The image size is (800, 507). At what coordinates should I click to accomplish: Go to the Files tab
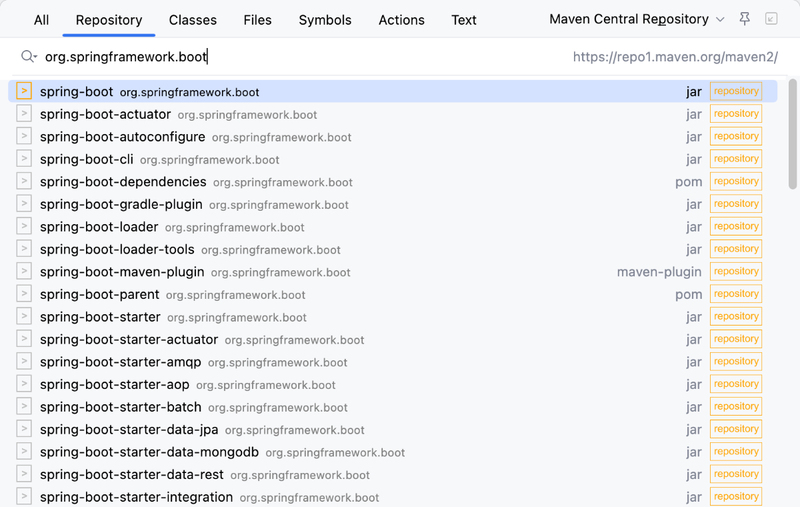pyautogui.click(x=257, y=20)
